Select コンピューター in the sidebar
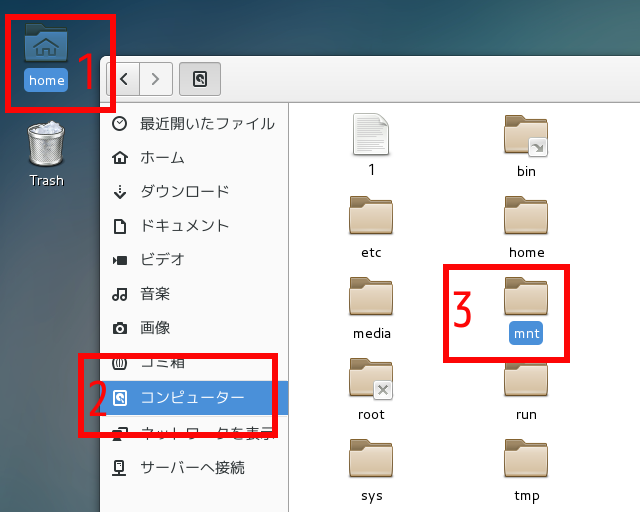 [192, 398]
